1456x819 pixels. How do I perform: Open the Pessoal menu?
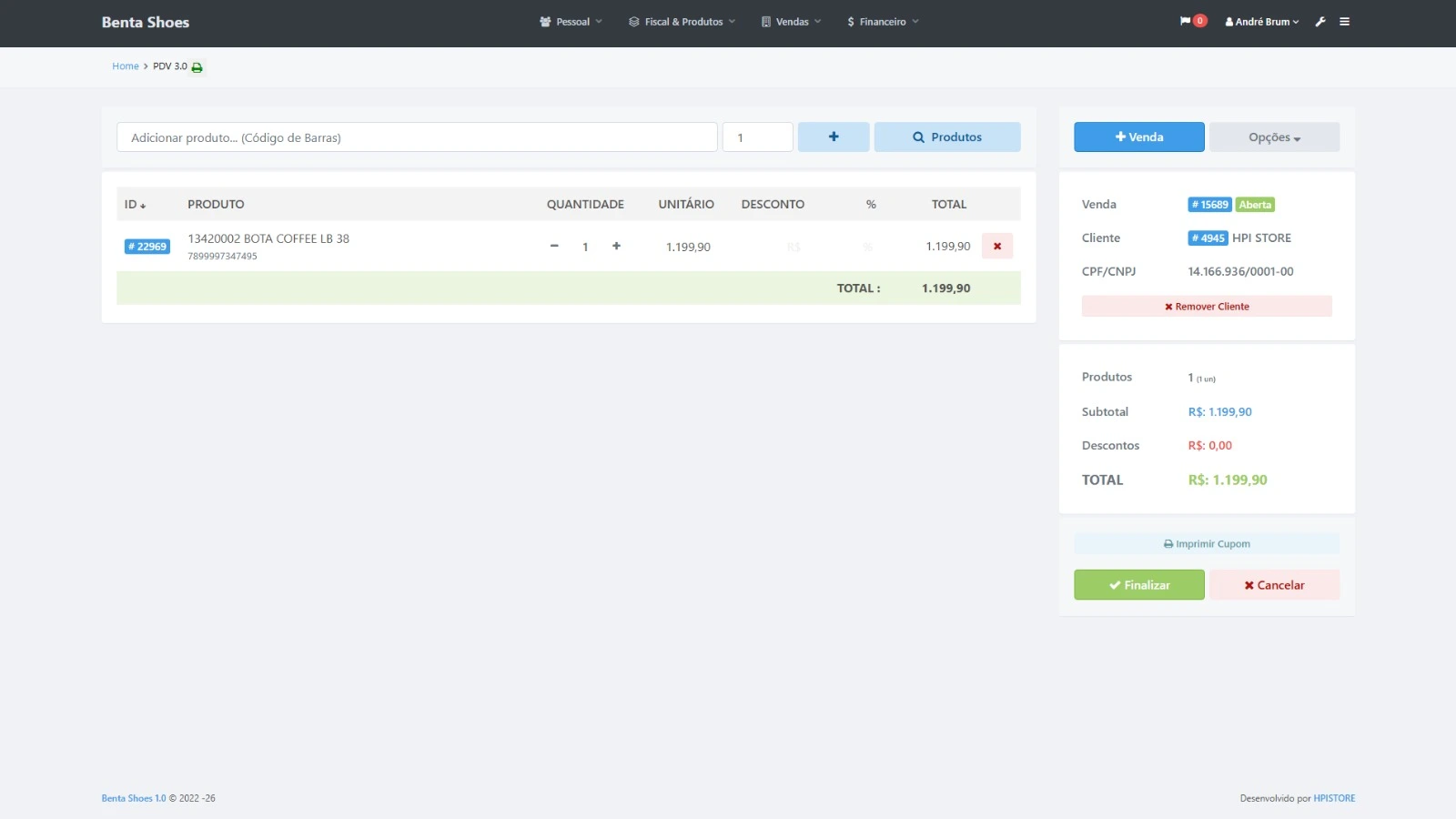[571, 22]
